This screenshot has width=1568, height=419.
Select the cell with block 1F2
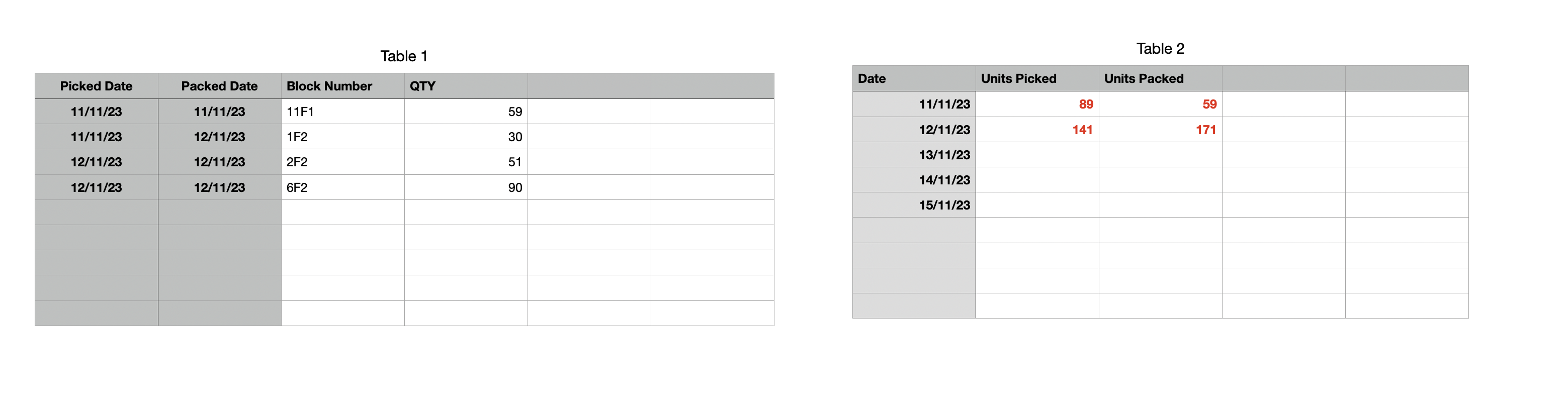point(342,137)
